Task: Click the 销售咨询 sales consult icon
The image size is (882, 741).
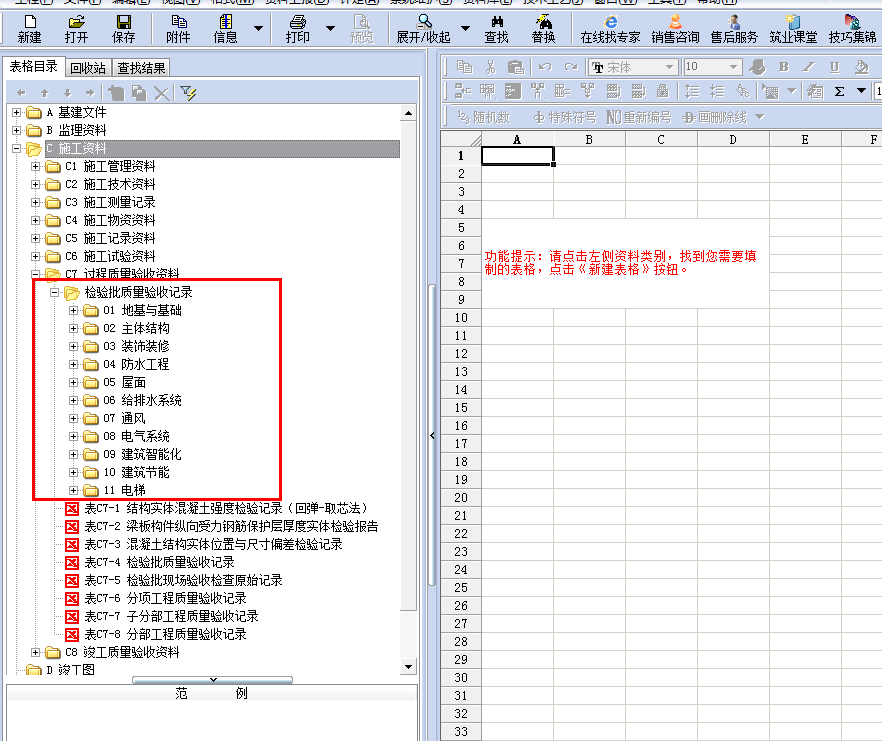Action: point(675,28)
